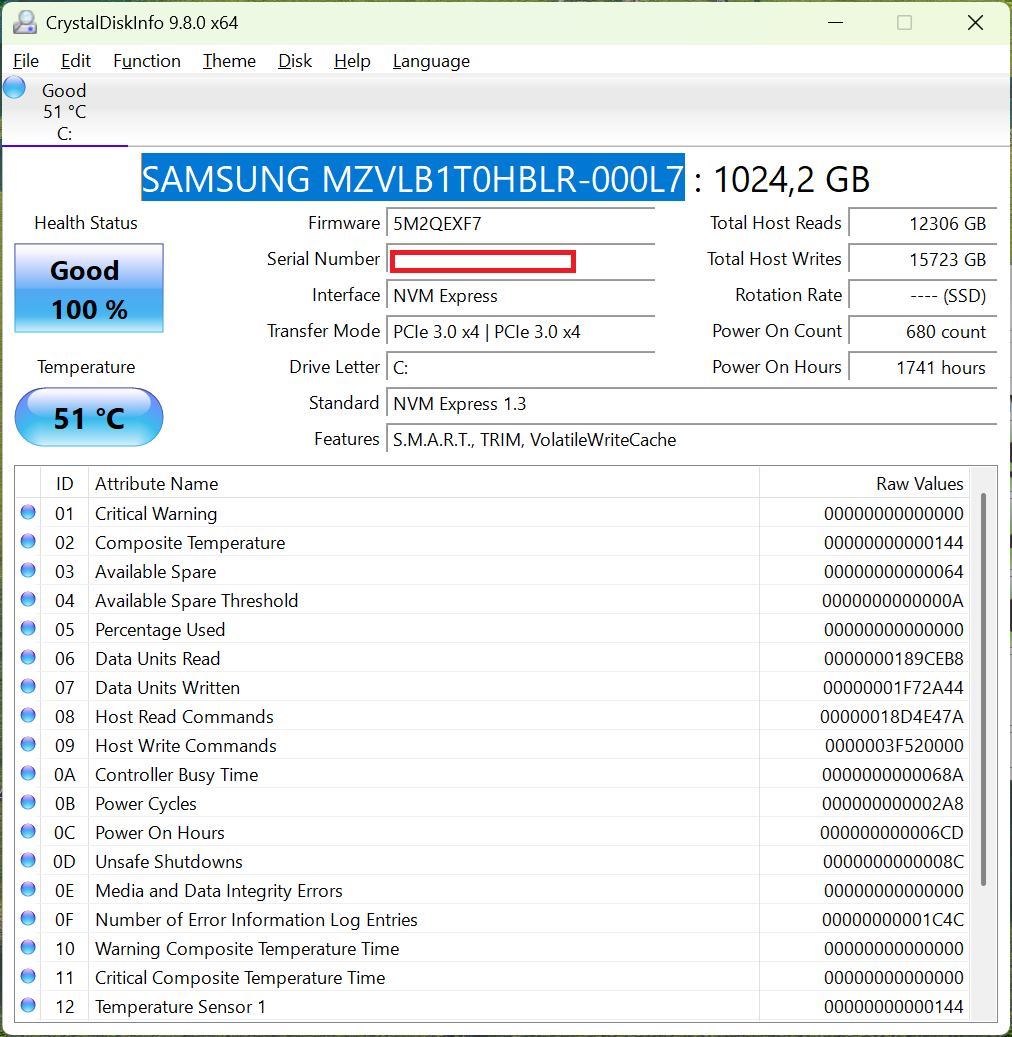Image resolution: width=1012 pixels, height=1037 pixels.
Task: Click the Transfer Mode PCIe 3.0 x4 field
Action: 521,331
